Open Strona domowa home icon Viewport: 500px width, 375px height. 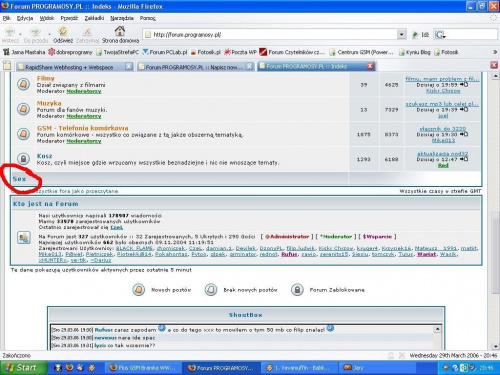(120, 31)
